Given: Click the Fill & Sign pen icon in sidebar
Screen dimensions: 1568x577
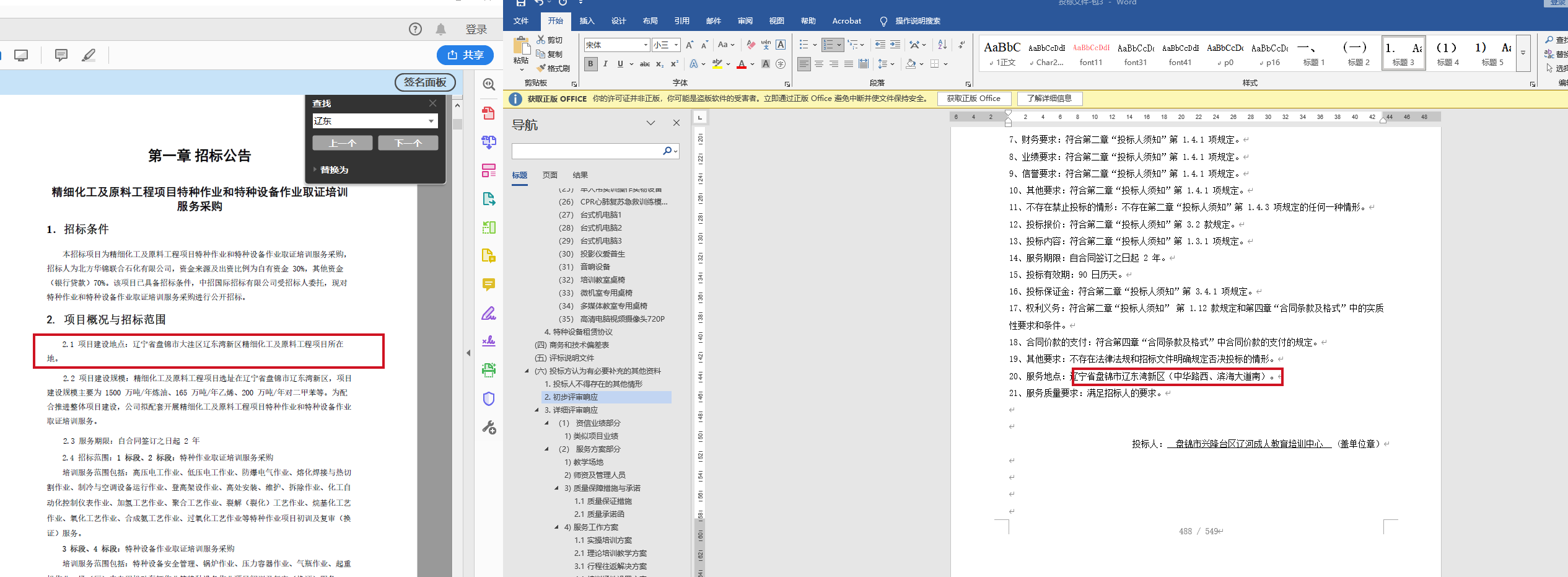Looking at the screenshot, I should 489,313.
